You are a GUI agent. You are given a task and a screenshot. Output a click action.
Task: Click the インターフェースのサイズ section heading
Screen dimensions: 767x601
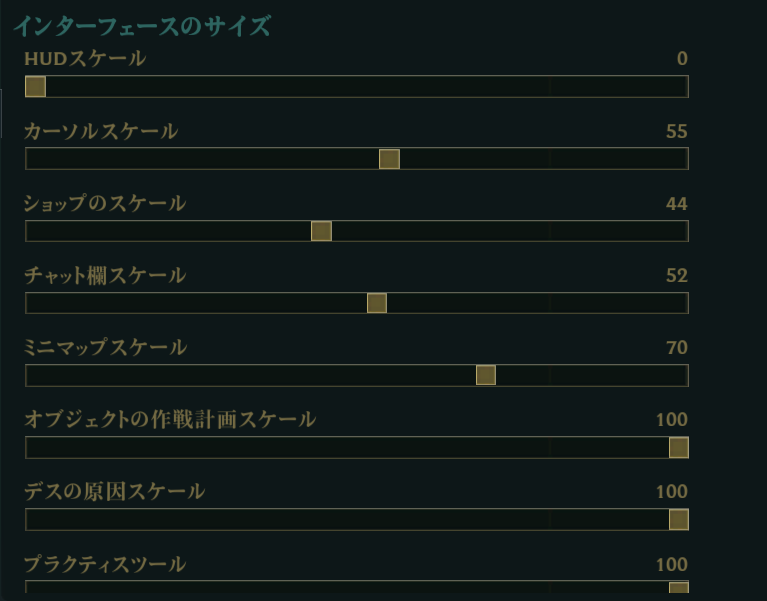point(141,26)
